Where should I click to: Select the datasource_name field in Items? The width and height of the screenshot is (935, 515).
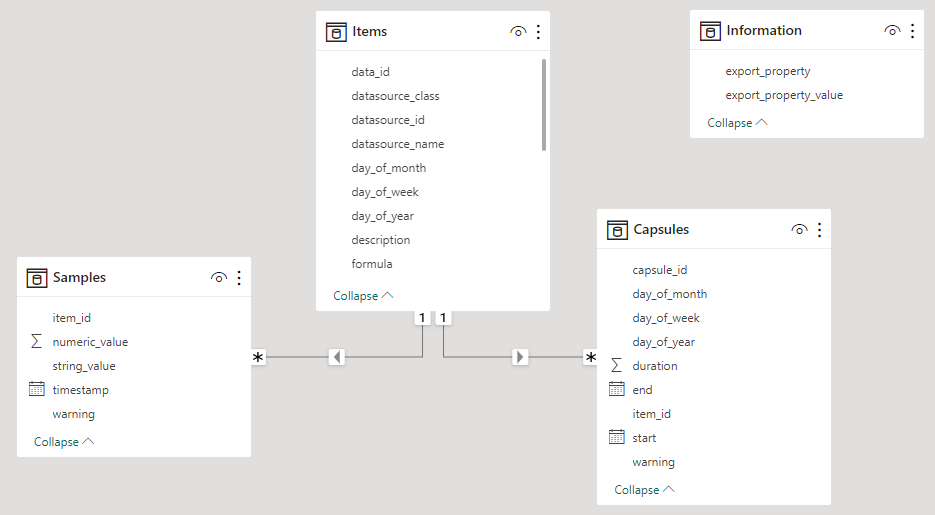click(x=397, y=144)
